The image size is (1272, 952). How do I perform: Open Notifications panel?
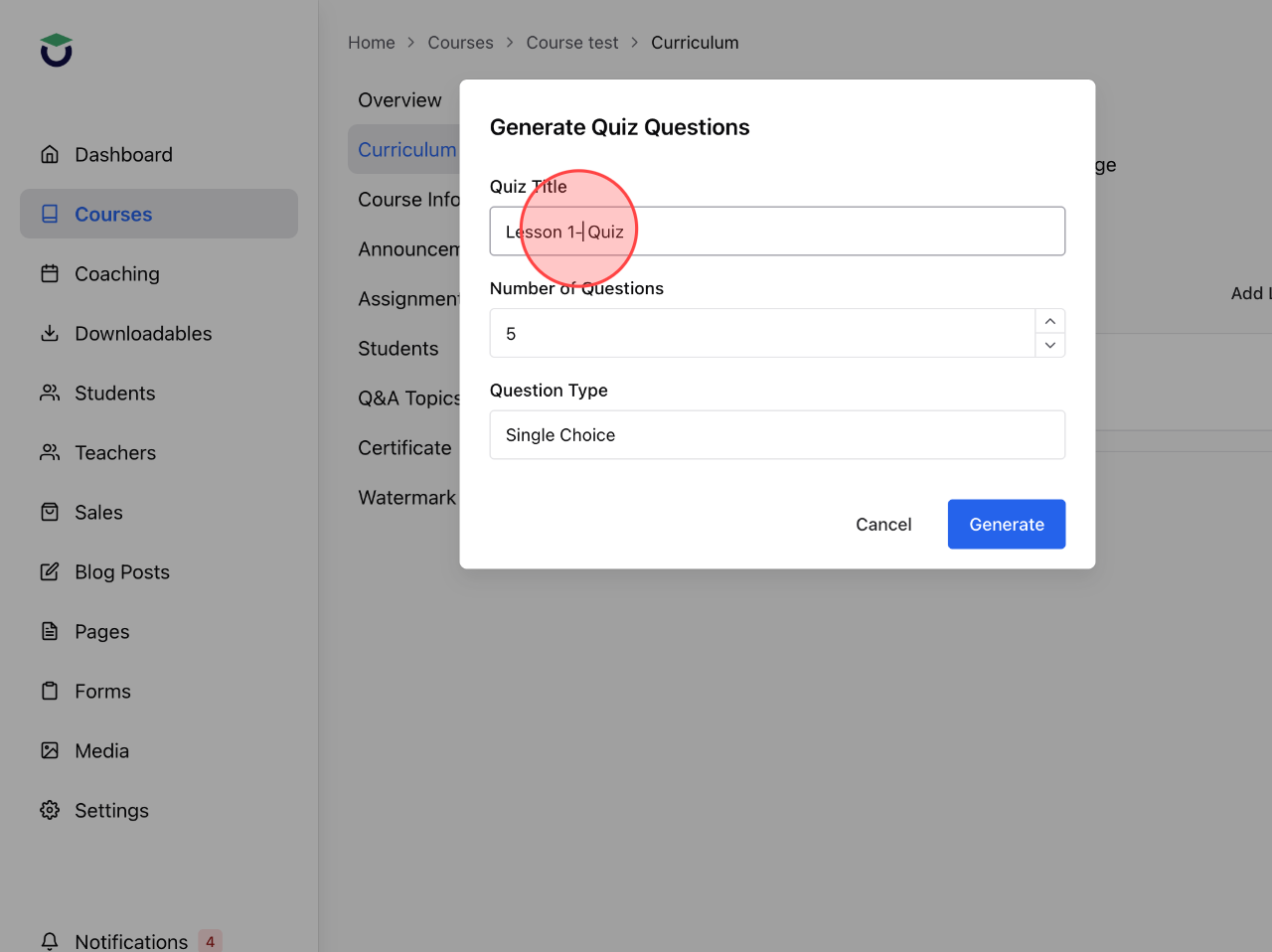(x=131, y=941)
